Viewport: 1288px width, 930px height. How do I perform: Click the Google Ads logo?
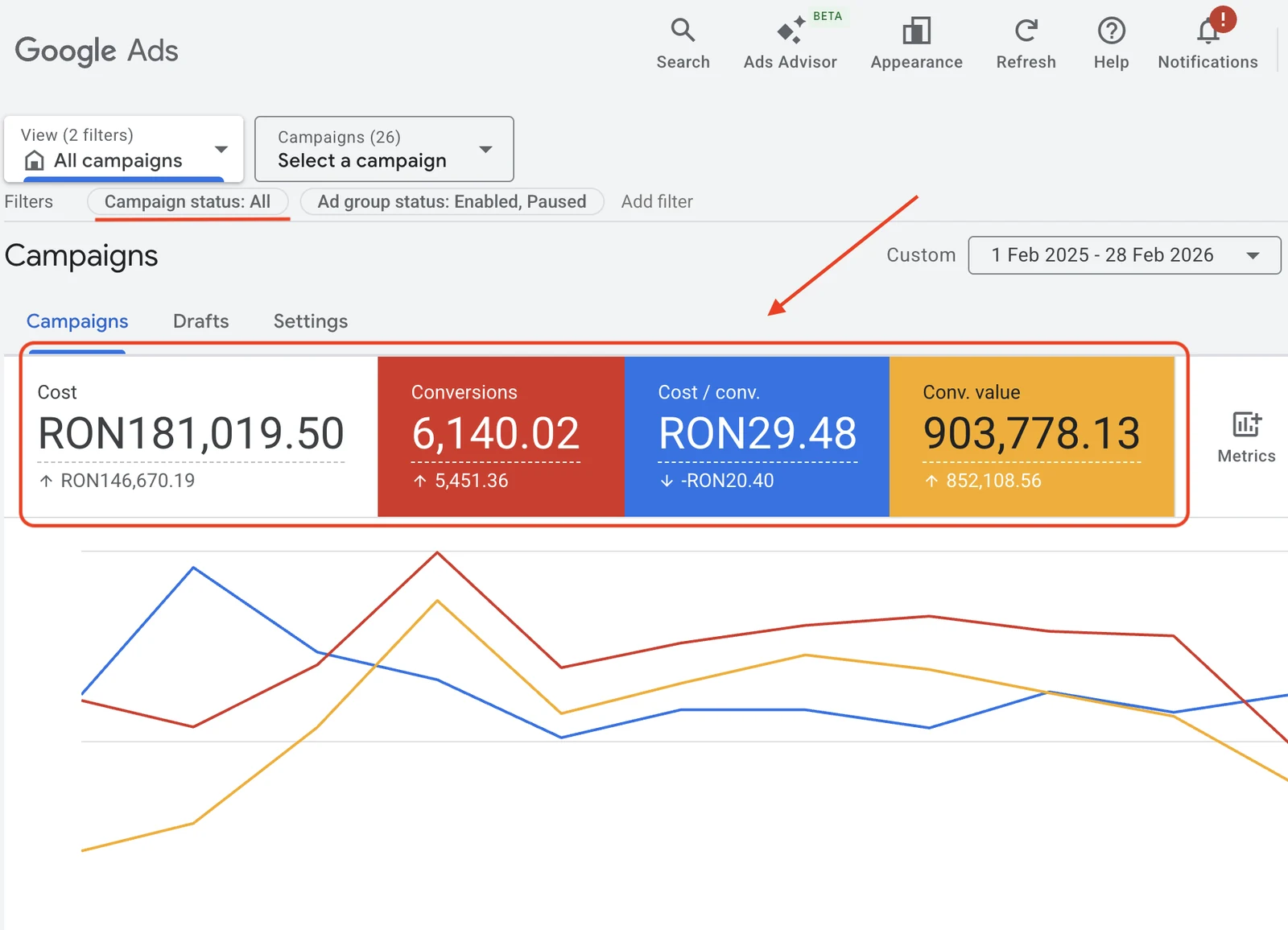97,51
